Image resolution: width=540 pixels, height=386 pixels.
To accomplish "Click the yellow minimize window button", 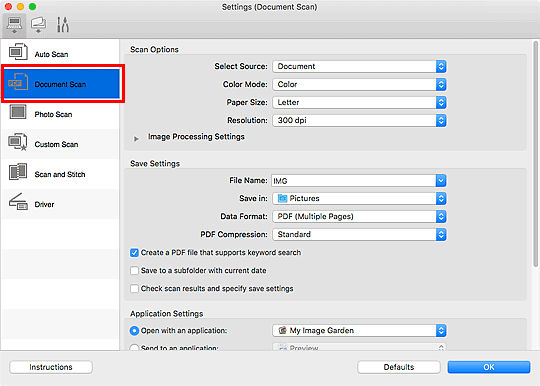I will click(21, 7).
